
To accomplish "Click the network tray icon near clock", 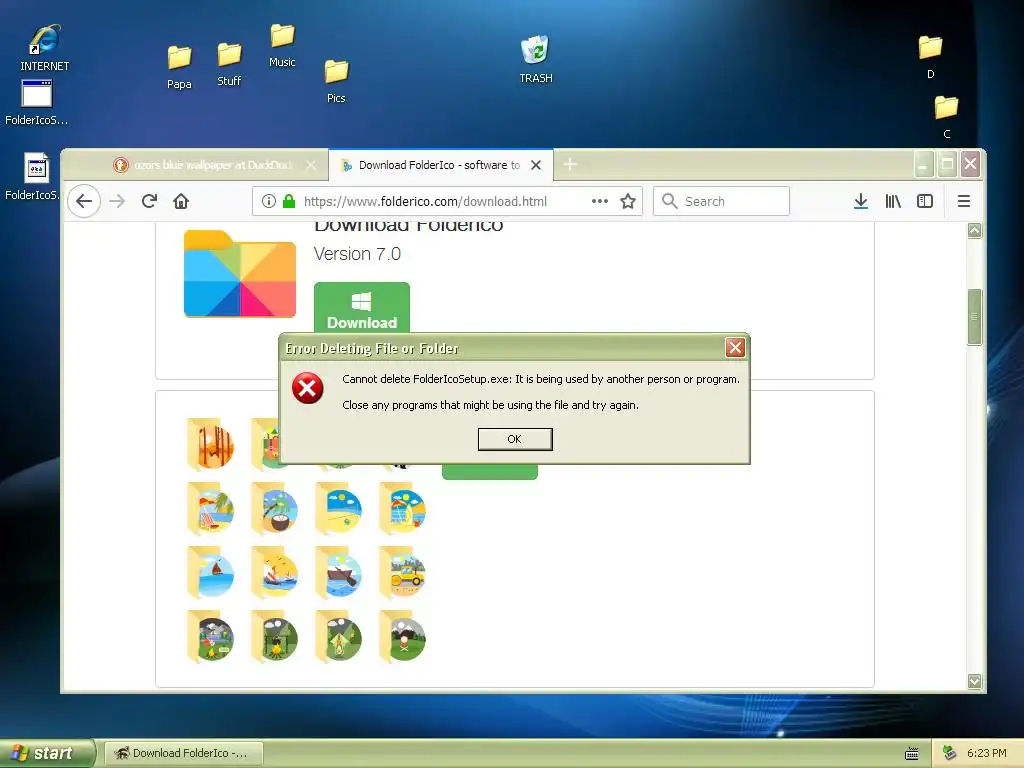I will [949, 753].
